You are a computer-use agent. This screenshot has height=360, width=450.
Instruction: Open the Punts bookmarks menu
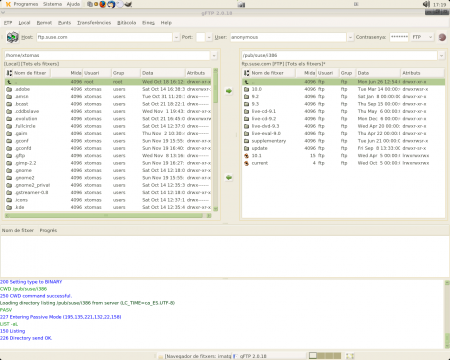[65, 23]
